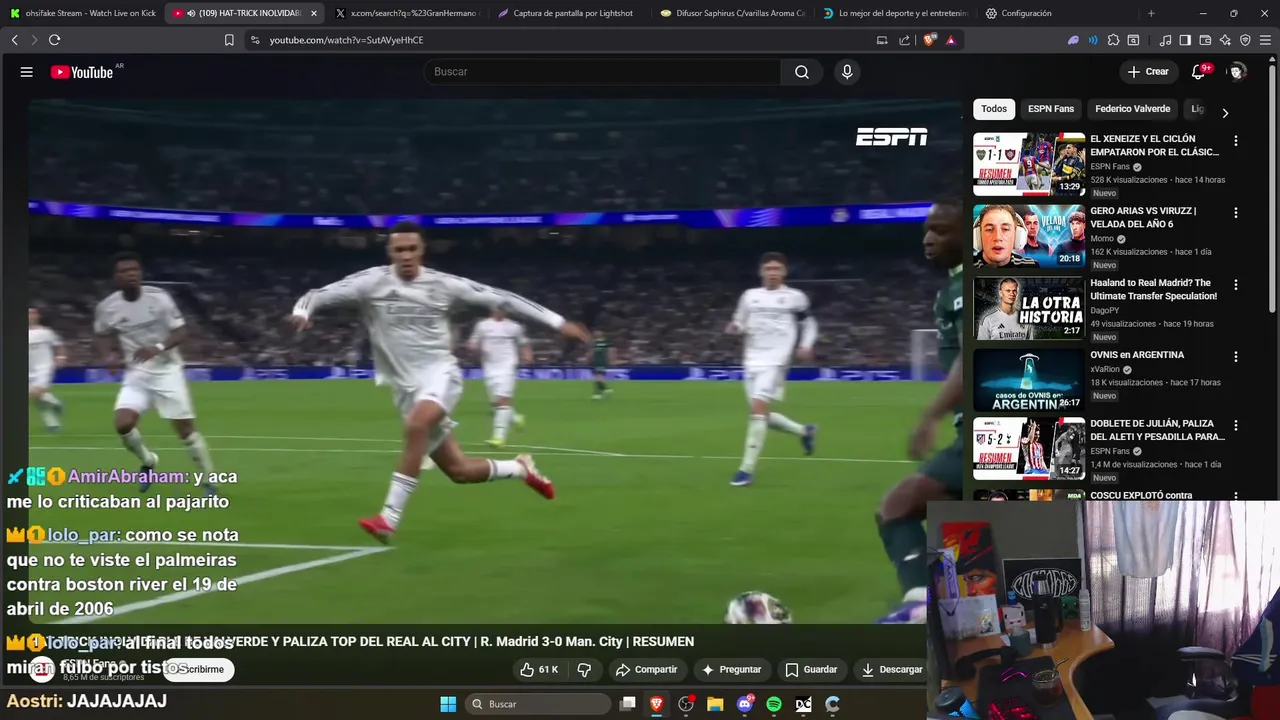
Task: Open options for Haaland to Real Madrid video
Action: point(1236,285)
